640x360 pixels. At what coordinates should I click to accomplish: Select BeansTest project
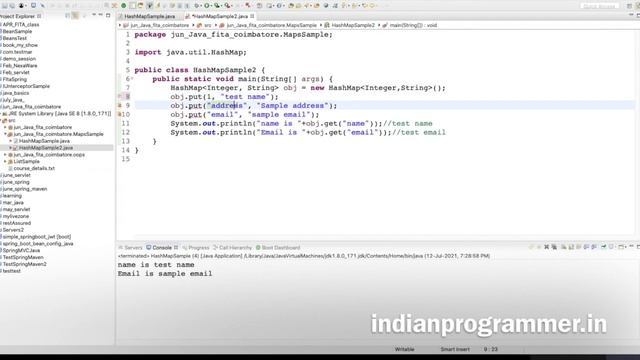point(14,38)
